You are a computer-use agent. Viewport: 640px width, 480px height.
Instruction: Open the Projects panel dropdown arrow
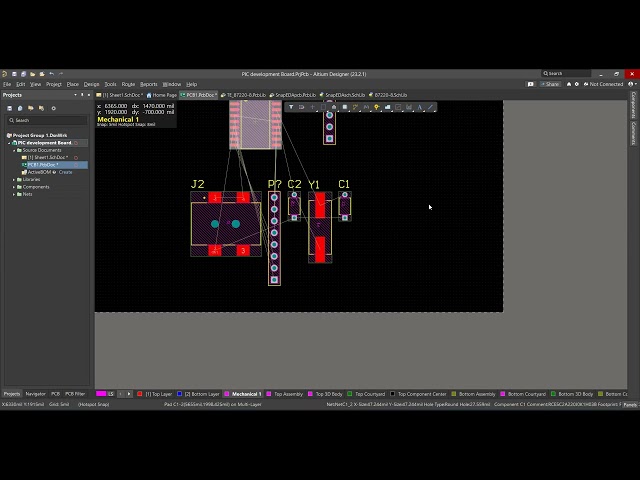(x=75, y=95)
